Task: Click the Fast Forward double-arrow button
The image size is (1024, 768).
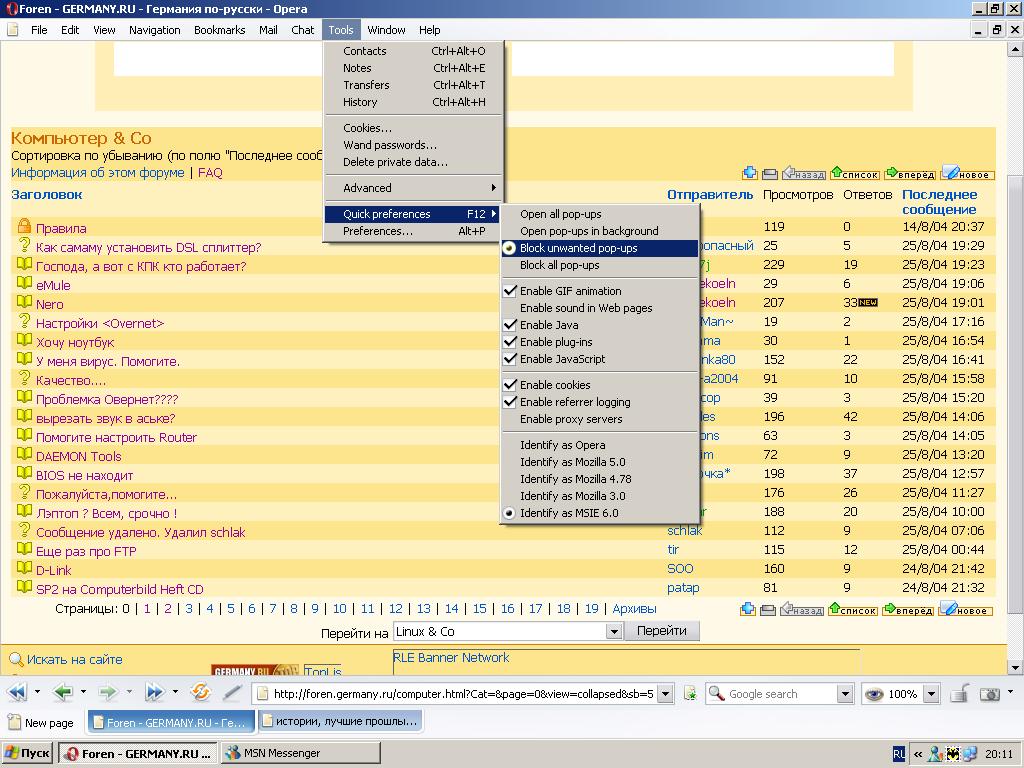Action: pyautogui.click(x=155, y=692)
